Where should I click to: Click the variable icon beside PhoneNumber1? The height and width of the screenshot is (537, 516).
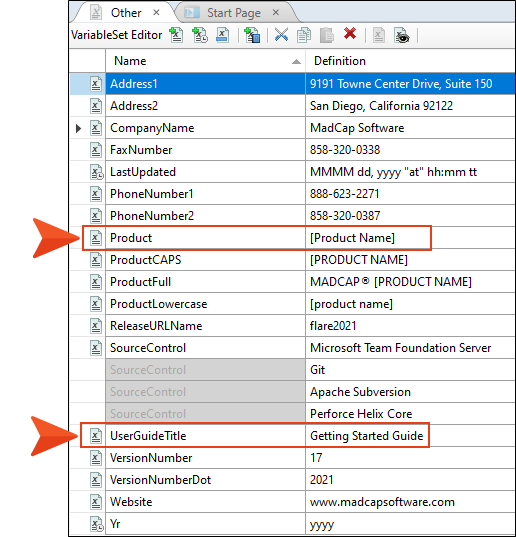click(x=96, y=194)
